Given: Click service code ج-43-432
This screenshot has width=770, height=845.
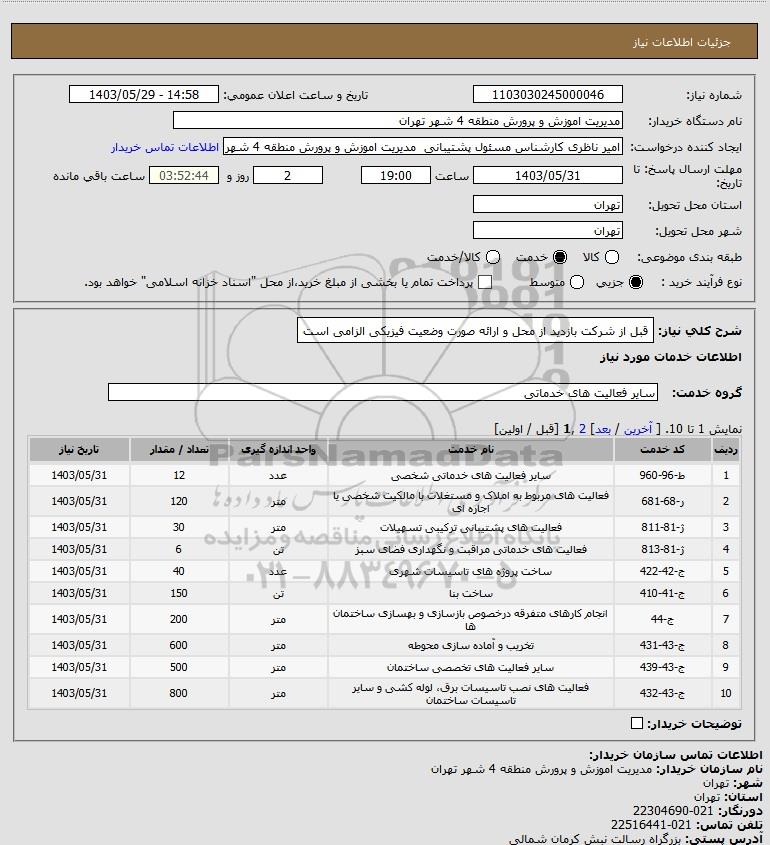Looking at the screenshot, I should tap(662, 693).
